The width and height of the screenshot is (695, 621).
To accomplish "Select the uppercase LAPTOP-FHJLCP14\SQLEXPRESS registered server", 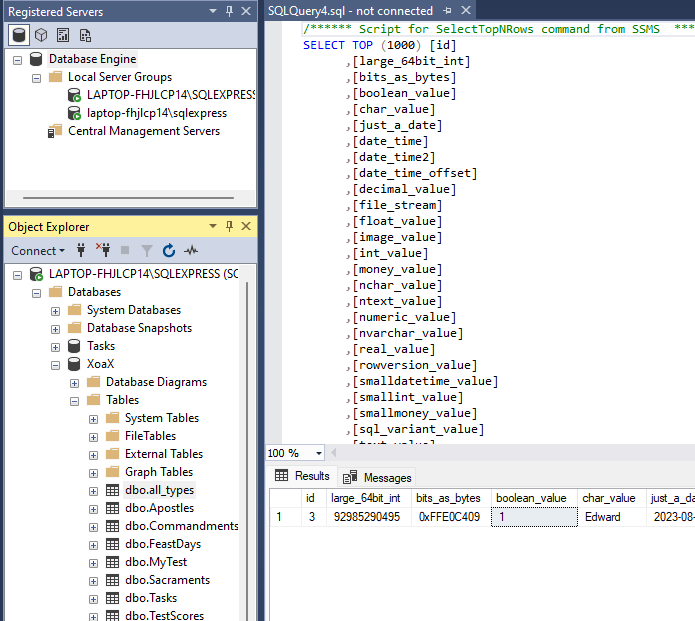I will click(171, 95).
